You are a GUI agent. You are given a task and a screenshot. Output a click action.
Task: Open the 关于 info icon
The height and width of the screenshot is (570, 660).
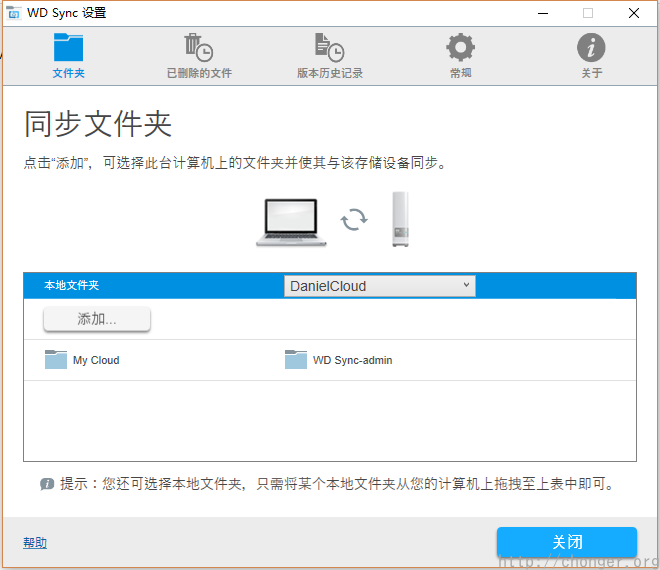[x=591, y=47]
